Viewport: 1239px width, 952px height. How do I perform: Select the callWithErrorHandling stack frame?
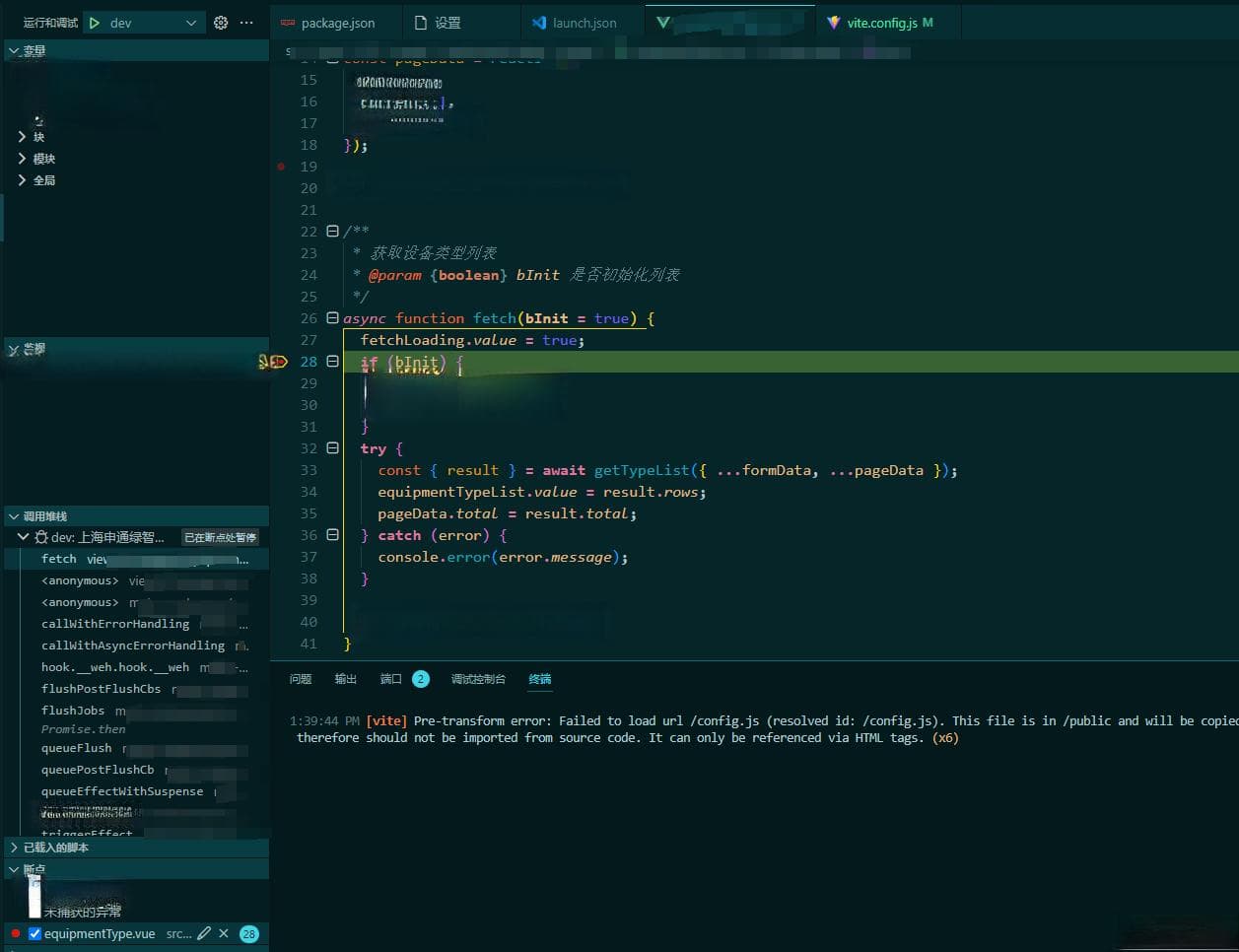[x=136, y=624]
